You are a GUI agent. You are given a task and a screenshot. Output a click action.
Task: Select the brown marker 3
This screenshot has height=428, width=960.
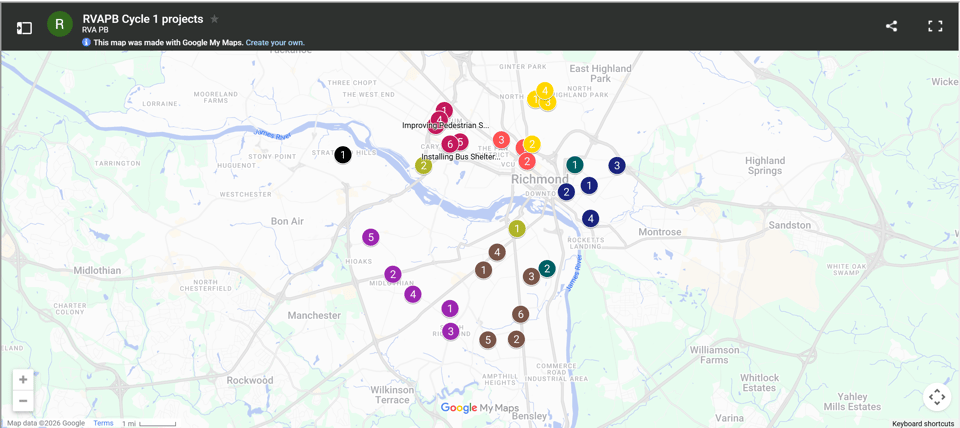(530, 277)
